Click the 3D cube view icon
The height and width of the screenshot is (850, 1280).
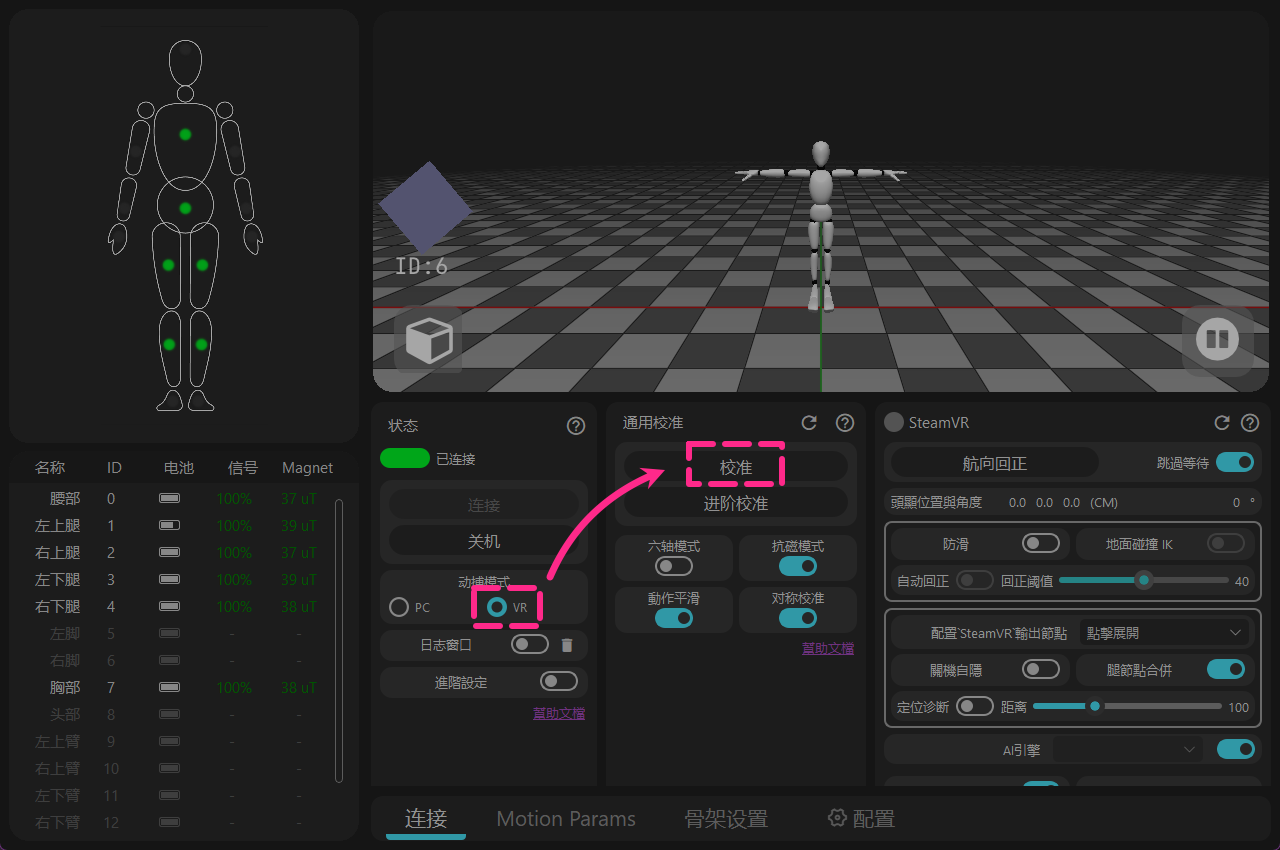coord(428,340)
